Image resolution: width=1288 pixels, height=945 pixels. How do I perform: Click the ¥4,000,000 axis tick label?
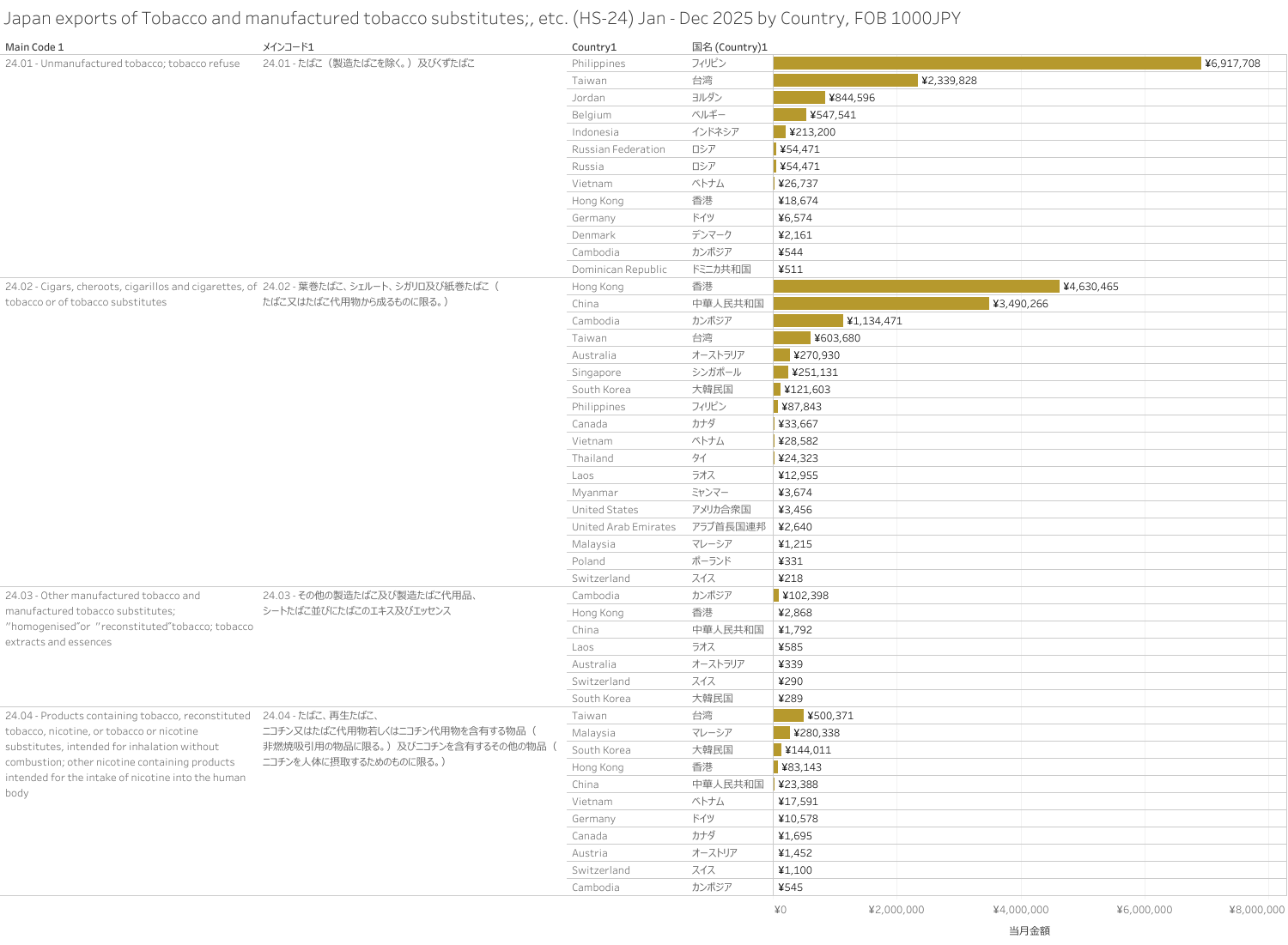(x=1020, y=910)
